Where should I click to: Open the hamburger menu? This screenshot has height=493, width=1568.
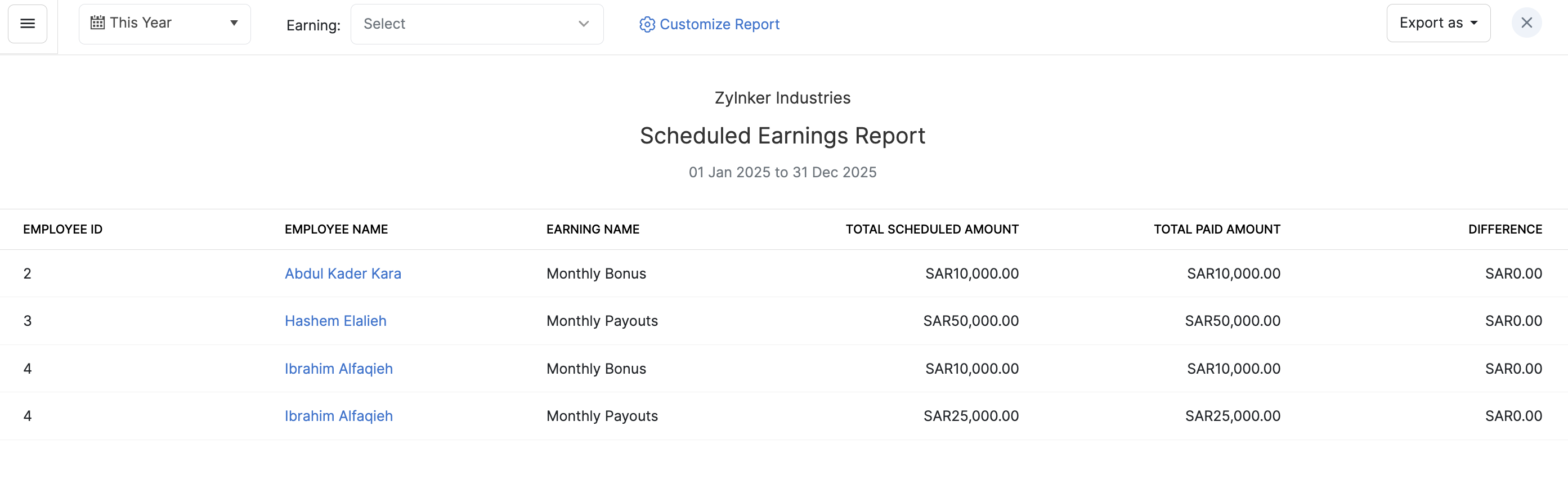coord(28,24)
